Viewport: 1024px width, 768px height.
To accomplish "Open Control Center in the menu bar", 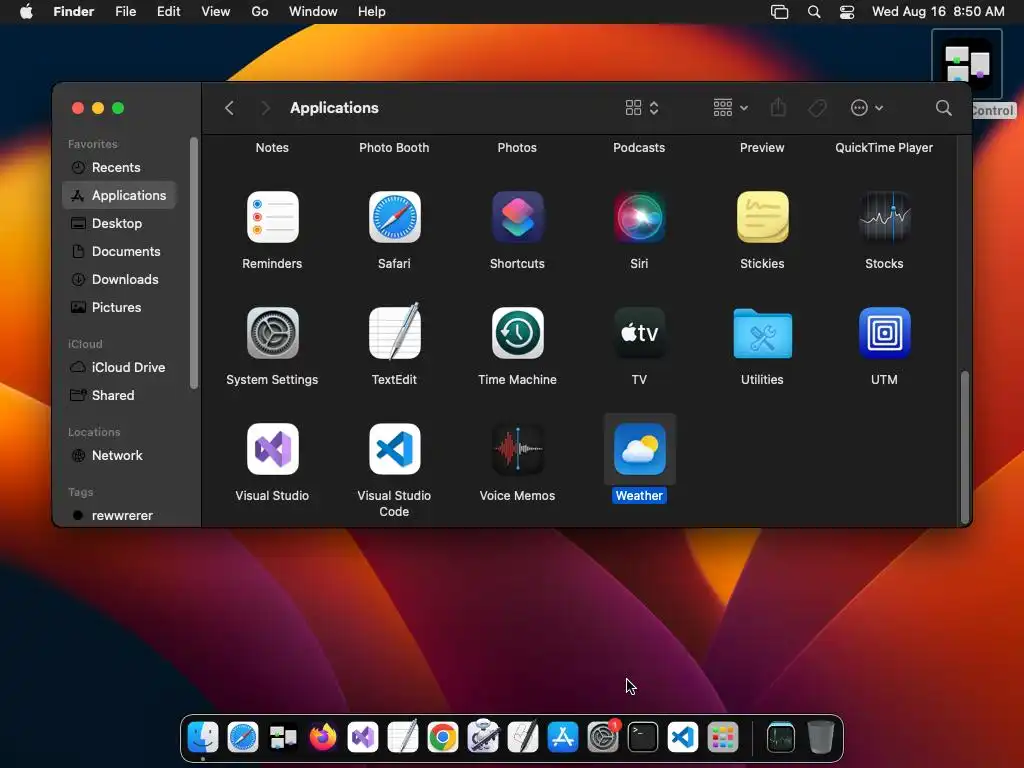I will 847,12.
